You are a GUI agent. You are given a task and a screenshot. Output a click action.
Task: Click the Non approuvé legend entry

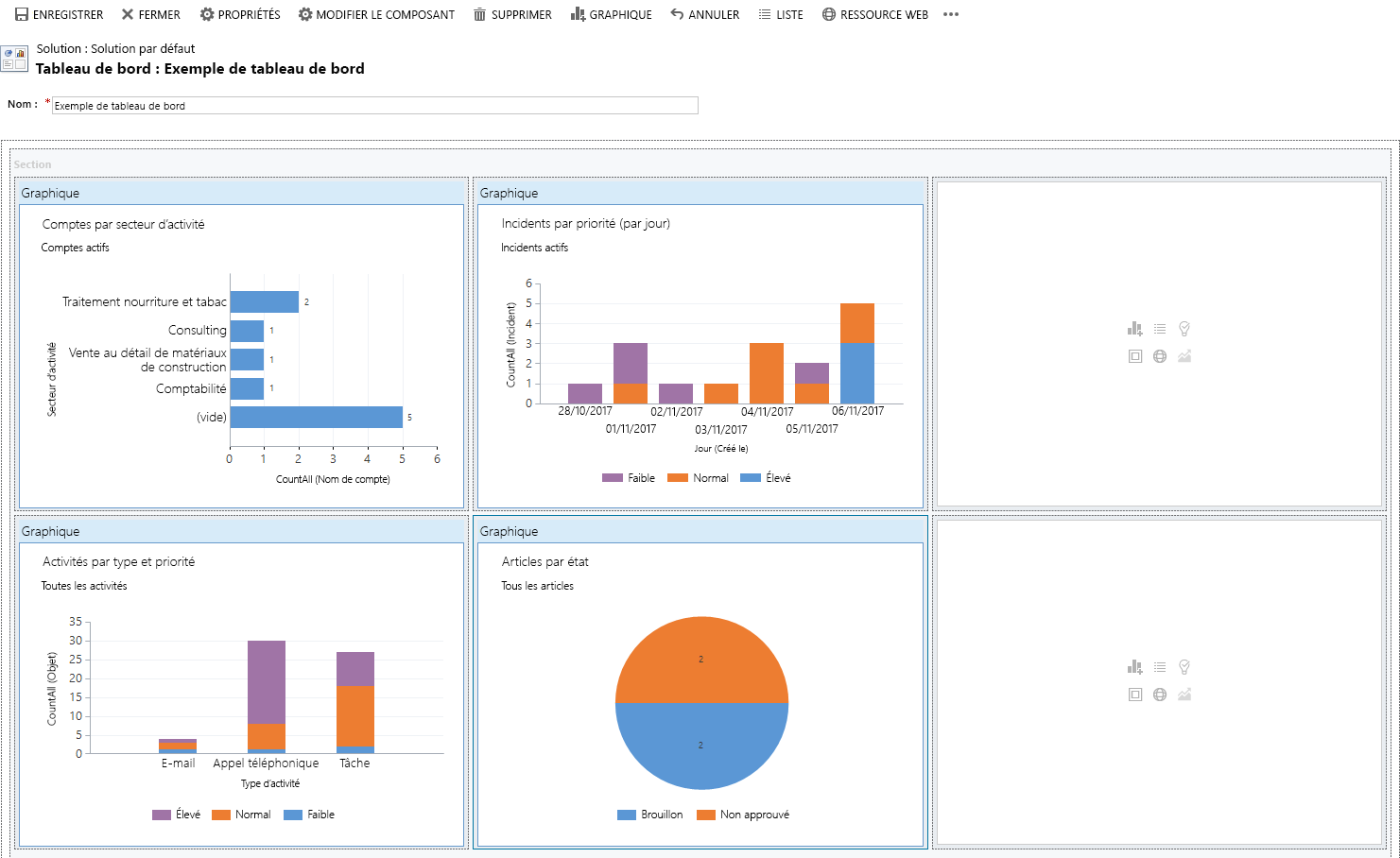(743, 815)
